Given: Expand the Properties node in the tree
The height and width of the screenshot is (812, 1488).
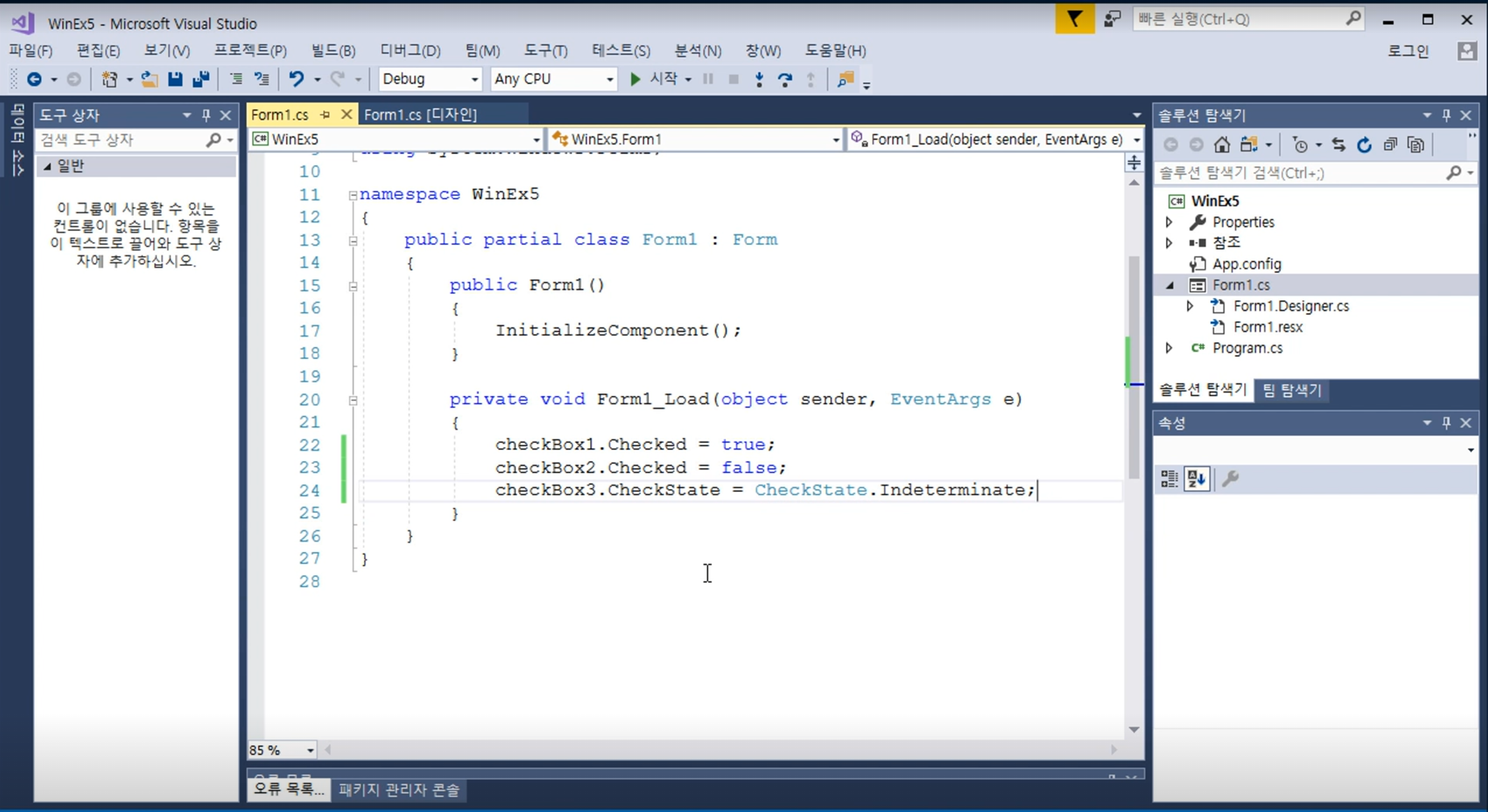Looking at the screenshot, I should click(x=1169, y=222).
